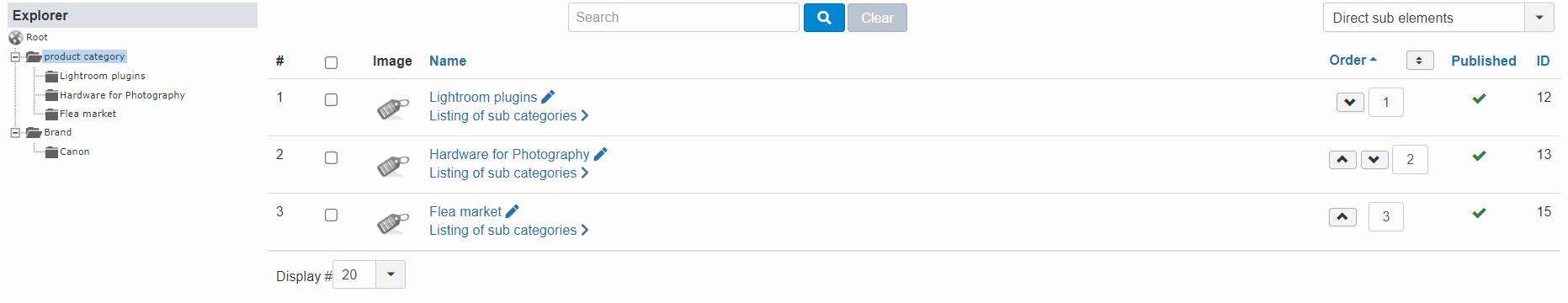Image resolution: width=1568 pixels, height=303 pixels.
Task: Tick the checkbox for Lightroom plugins row
Action: click(x=331, y=99)
